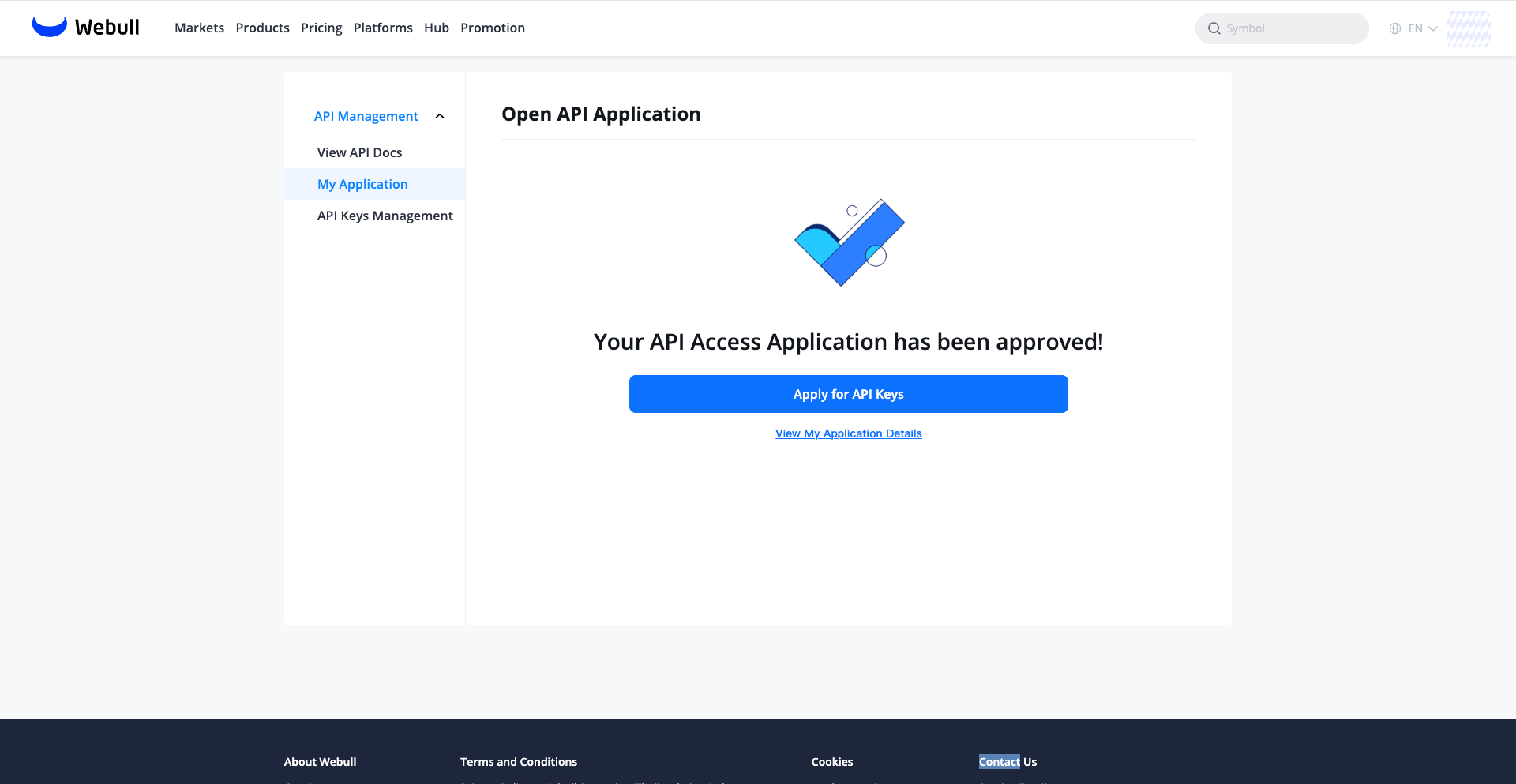Click the Contact Us footer heading
Screen dimensions: 1516x784
1008,762
